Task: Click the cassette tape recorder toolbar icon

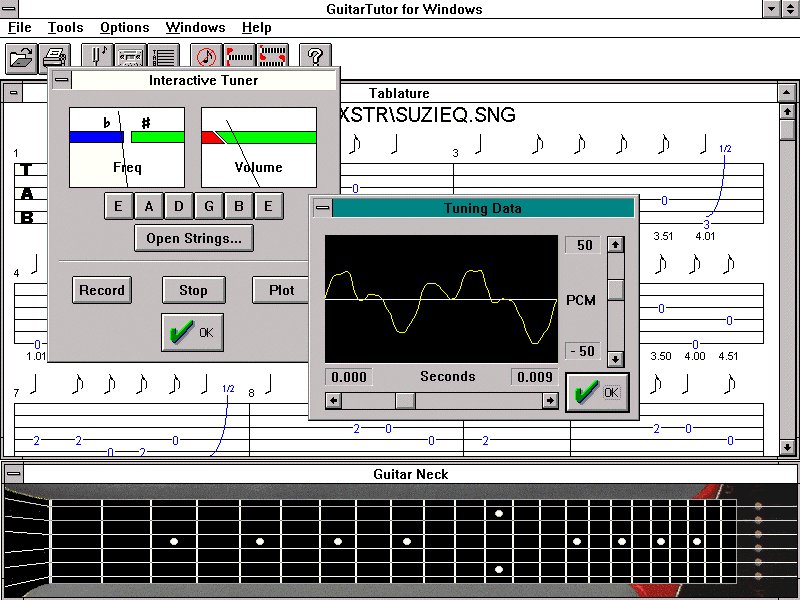Action: (130, 56)
